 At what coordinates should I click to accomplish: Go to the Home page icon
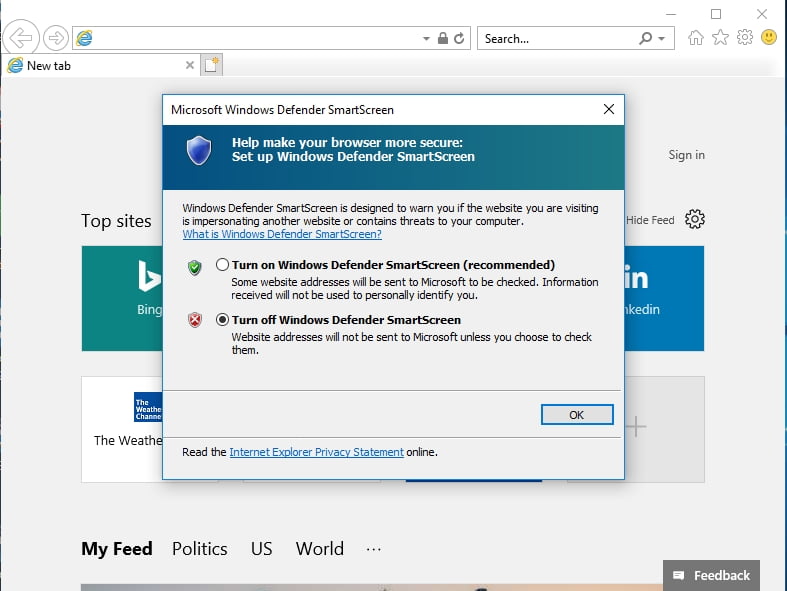[x=696, y=38]
